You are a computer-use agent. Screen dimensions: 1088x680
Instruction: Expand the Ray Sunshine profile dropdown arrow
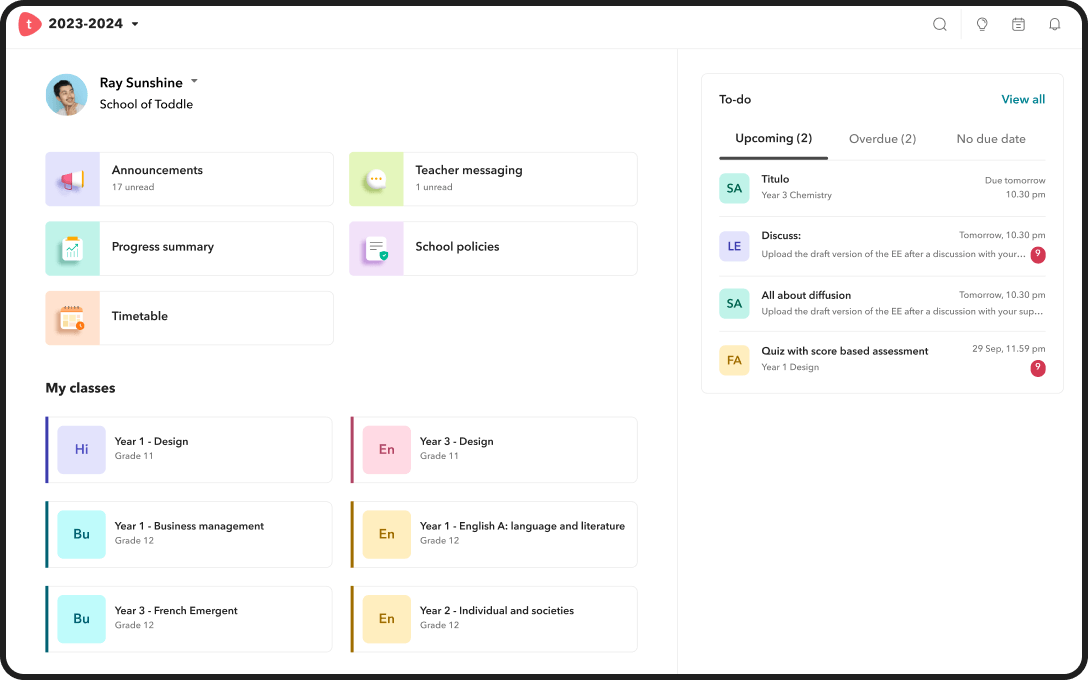click(194, 81)
